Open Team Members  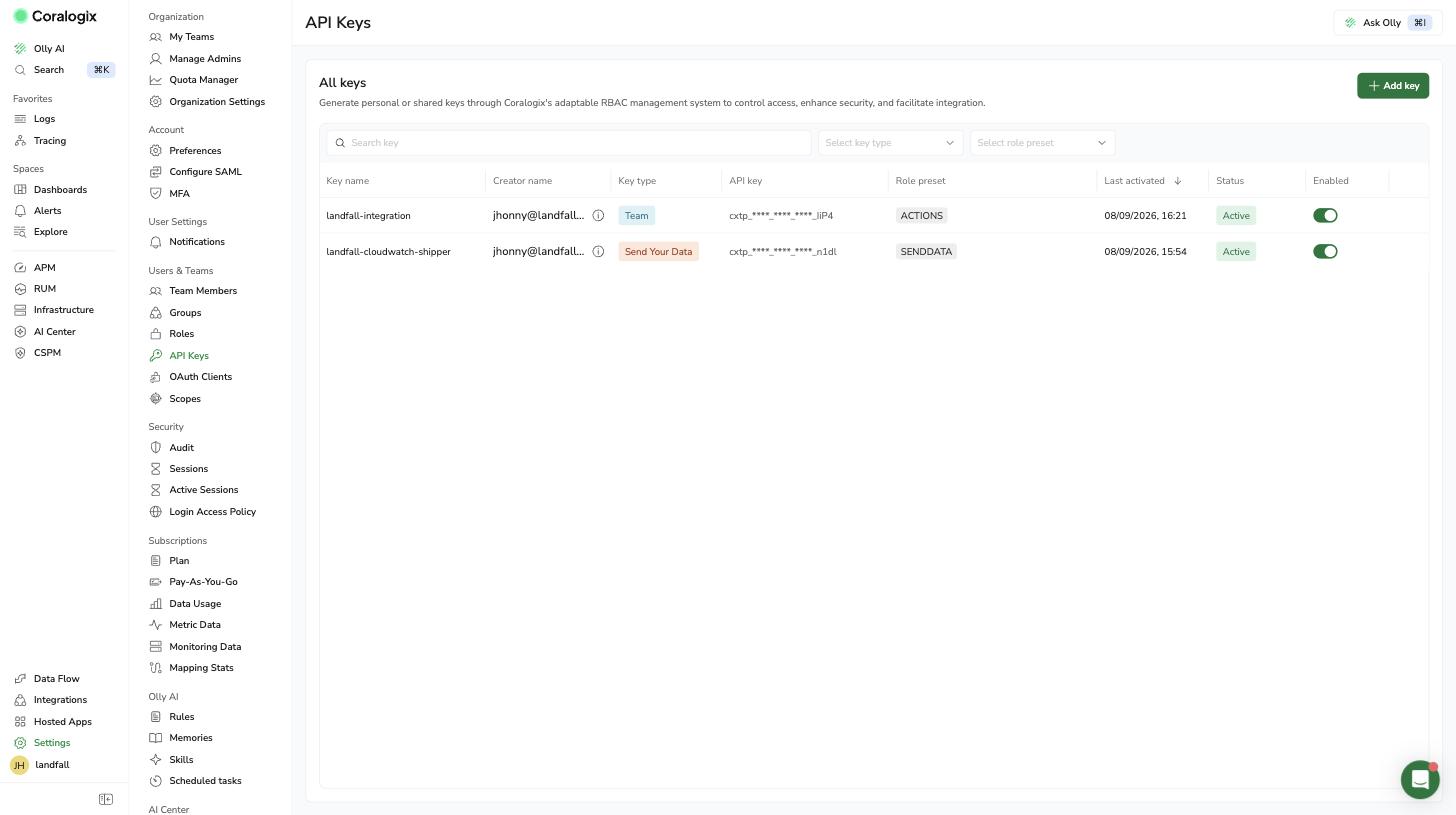tap(193, 291)
